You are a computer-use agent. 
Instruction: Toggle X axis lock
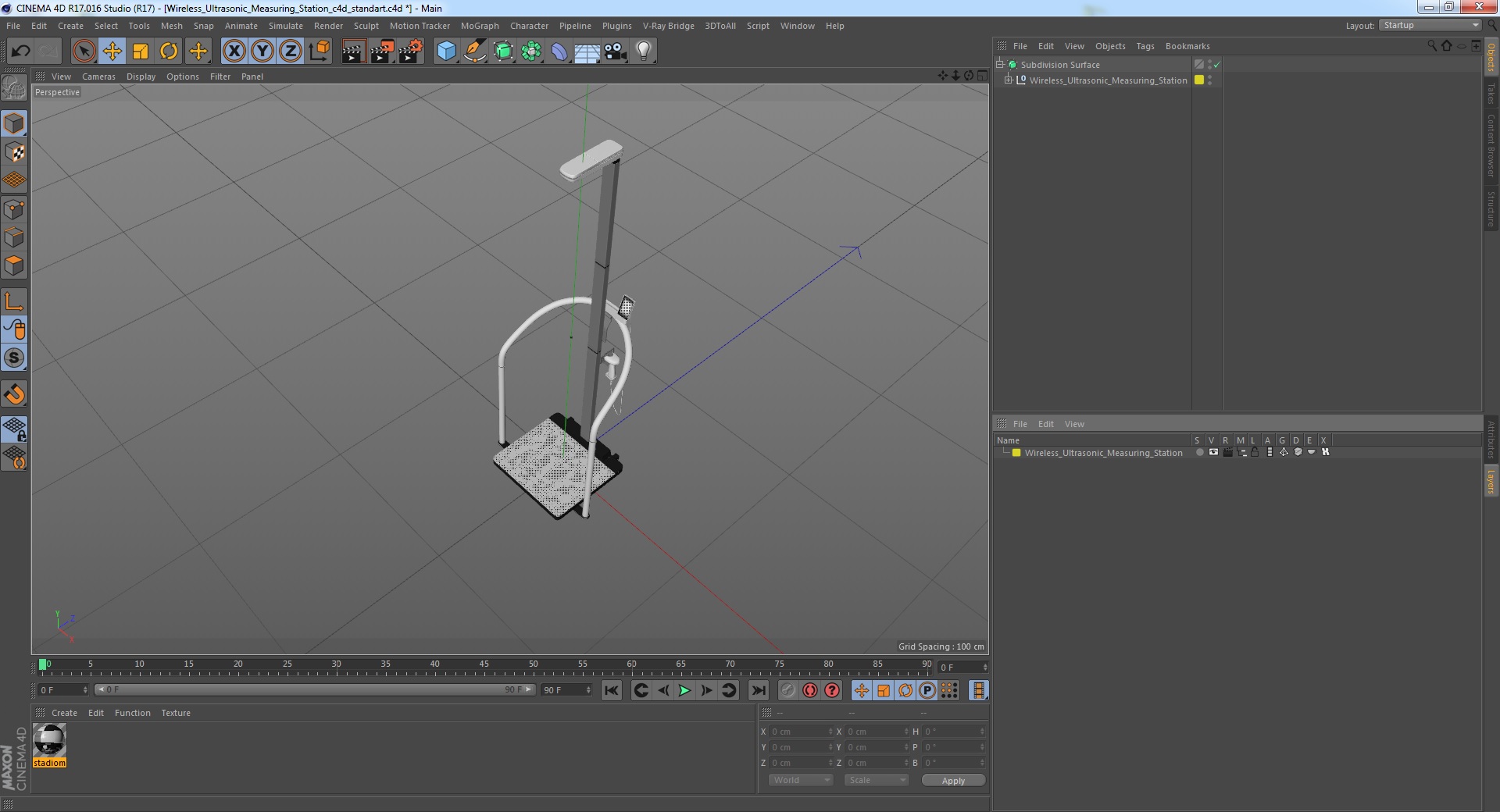point(234,52)
